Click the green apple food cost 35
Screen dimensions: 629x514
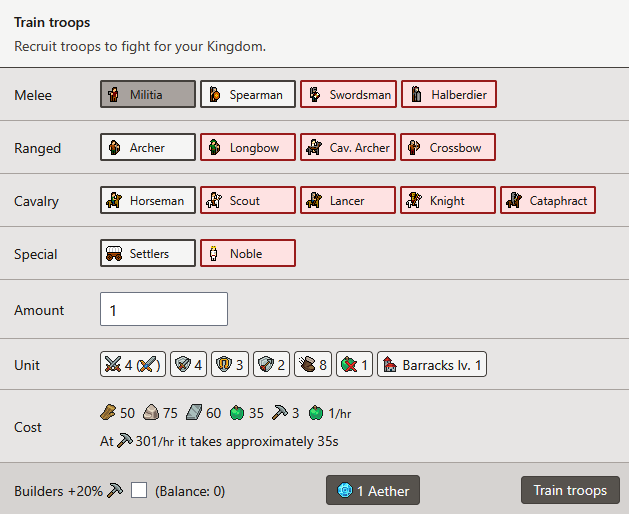(237, 412)
